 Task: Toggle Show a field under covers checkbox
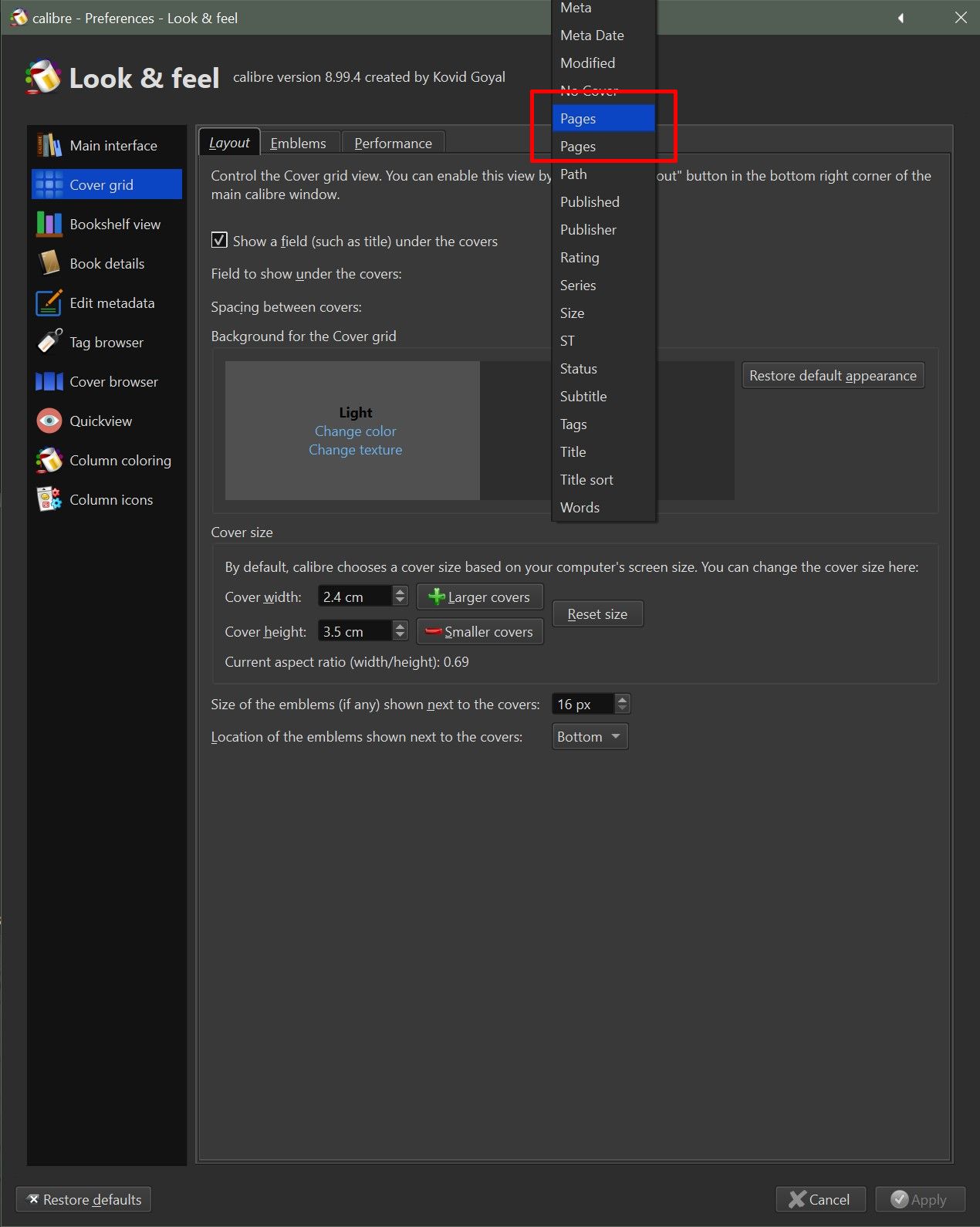point(219,240)
